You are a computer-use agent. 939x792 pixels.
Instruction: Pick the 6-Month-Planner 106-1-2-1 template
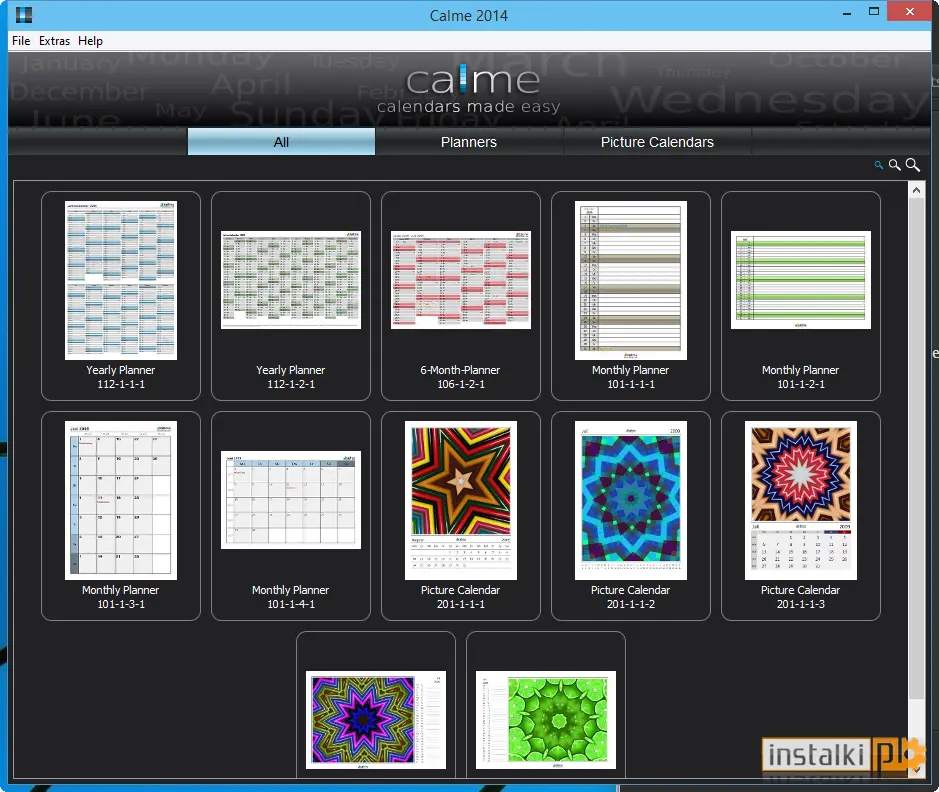pos(461,296)
